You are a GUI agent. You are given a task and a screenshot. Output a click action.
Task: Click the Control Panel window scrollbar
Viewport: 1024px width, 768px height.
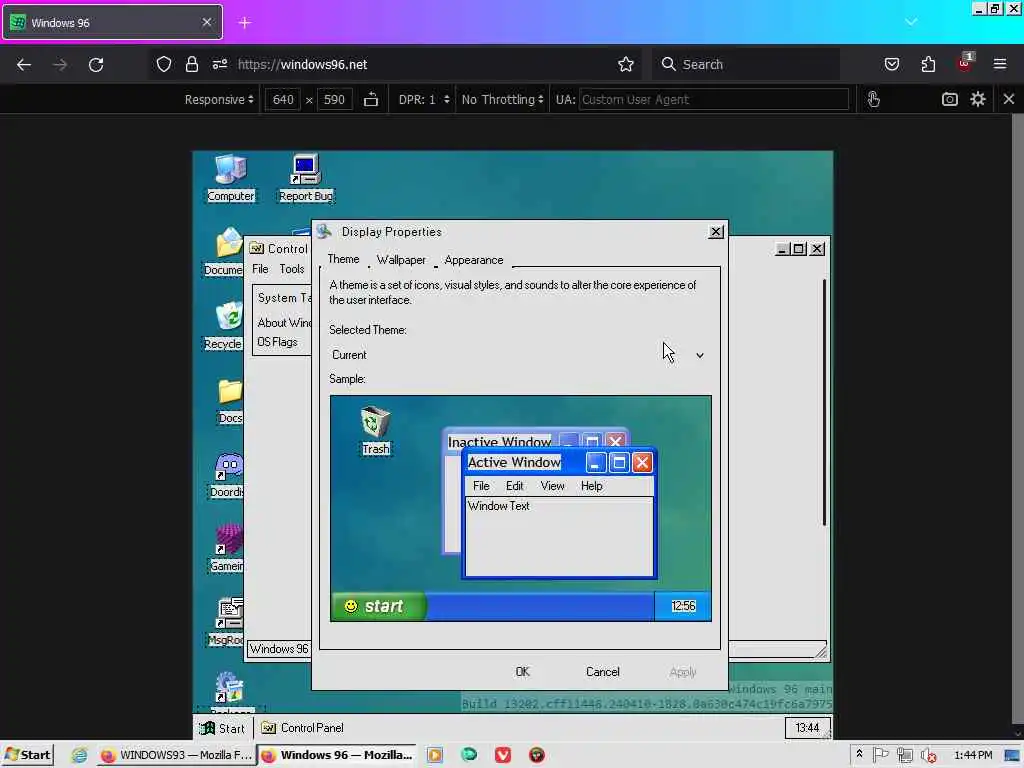(824, 402)
